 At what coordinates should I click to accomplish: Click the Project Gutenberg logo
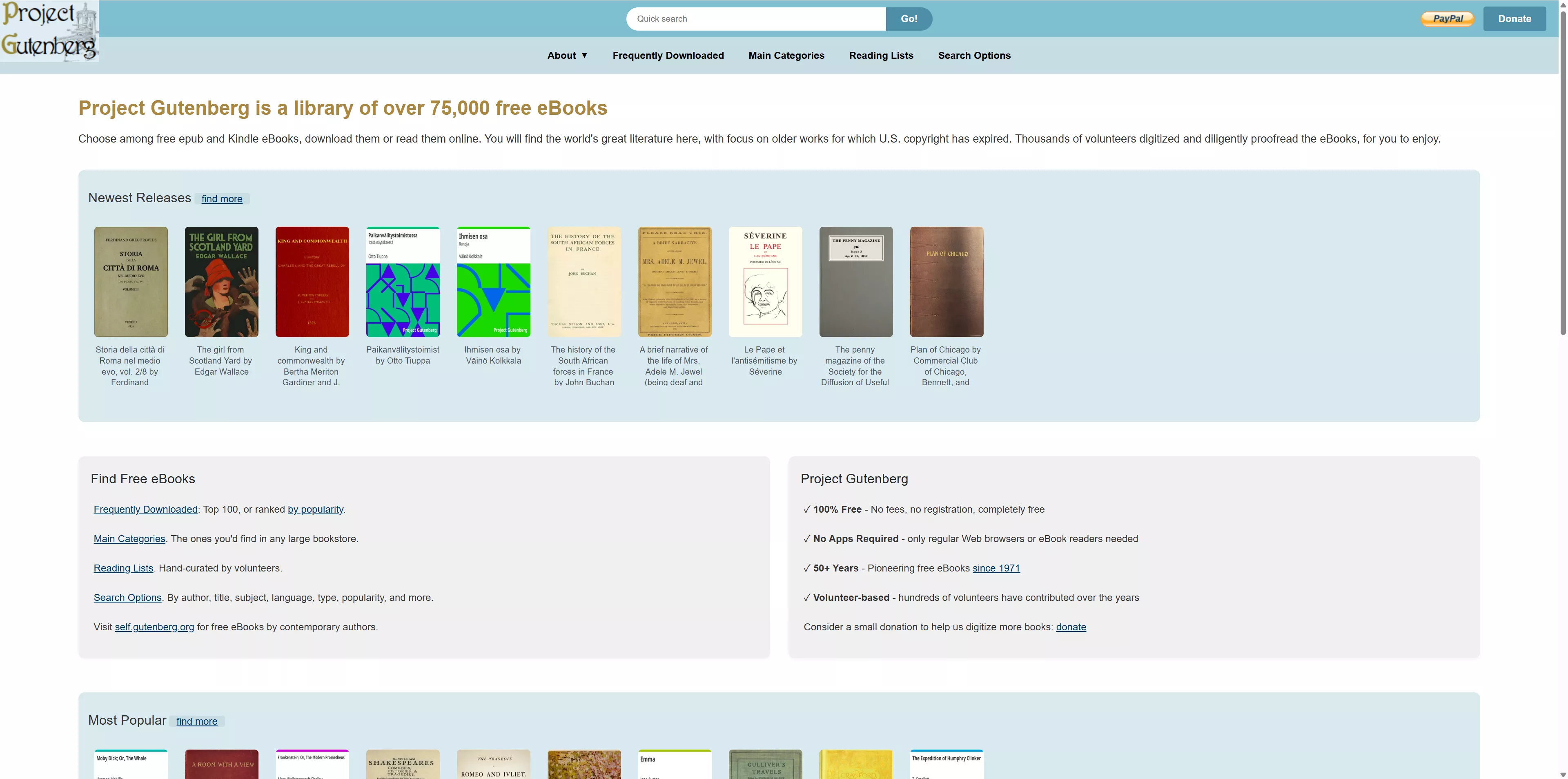pyautogui.click(x=49, y=31)
